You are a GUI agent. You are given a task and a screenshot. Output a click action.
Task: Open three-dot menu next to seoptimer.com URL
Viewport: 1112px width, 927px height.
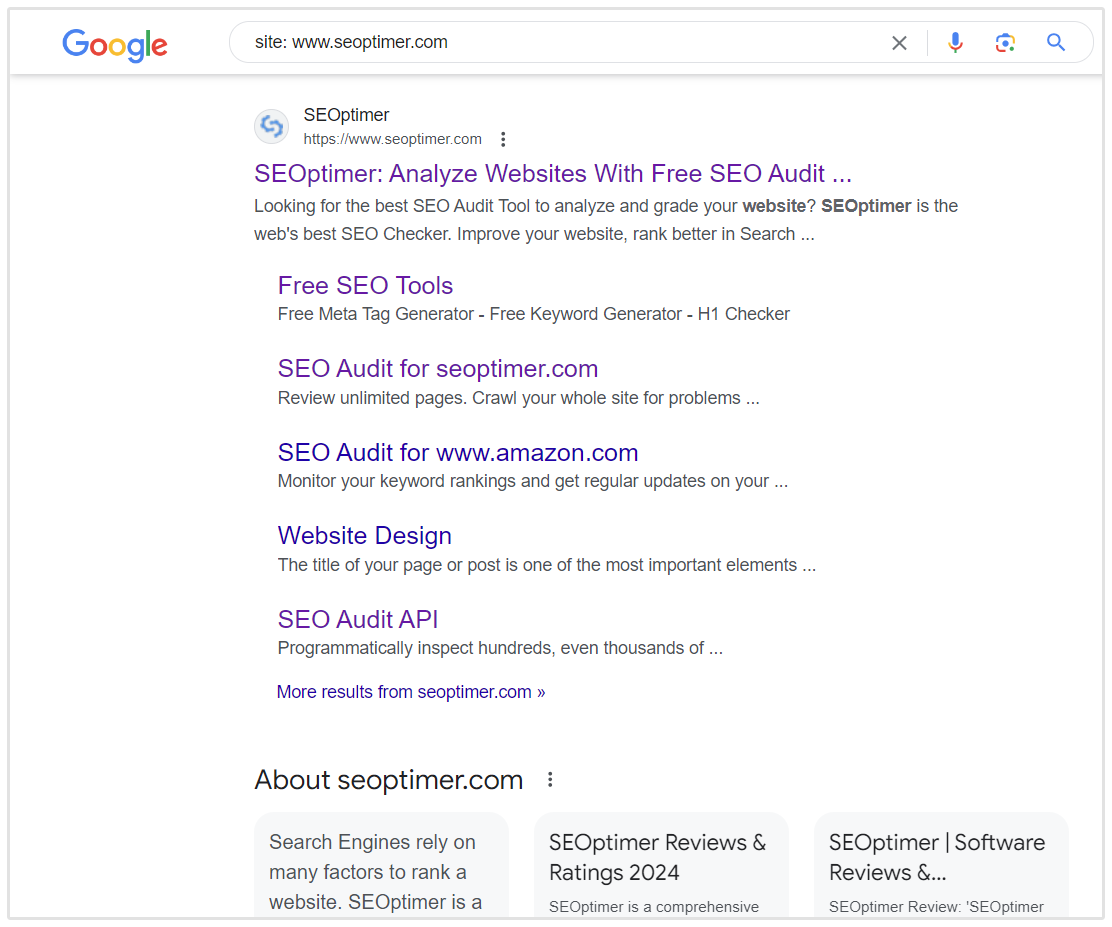click(x=503, y=140)
